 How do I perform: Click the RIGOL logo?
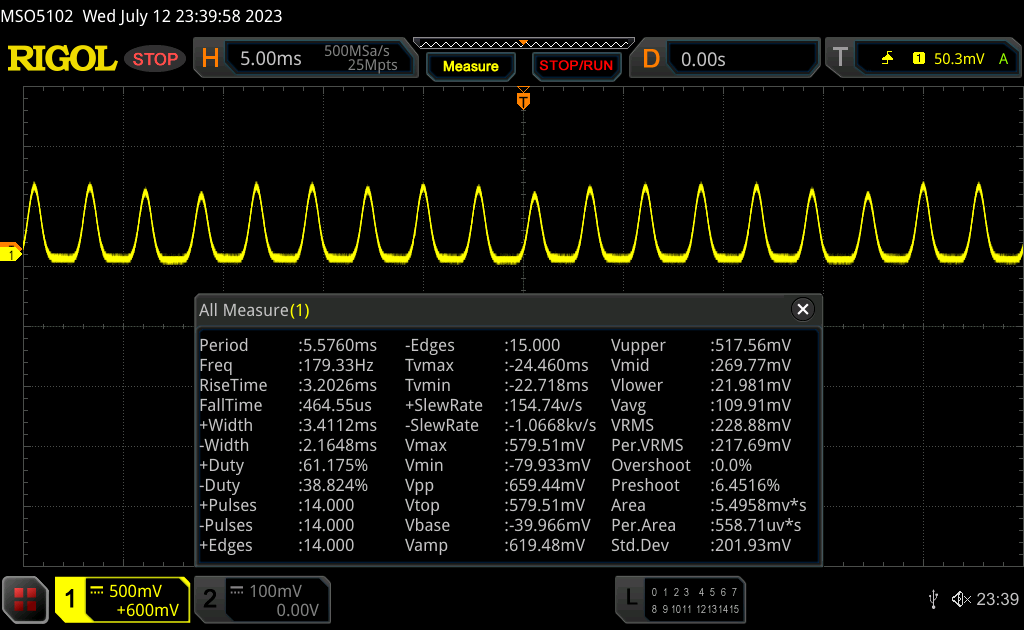(x=62, y=59)
